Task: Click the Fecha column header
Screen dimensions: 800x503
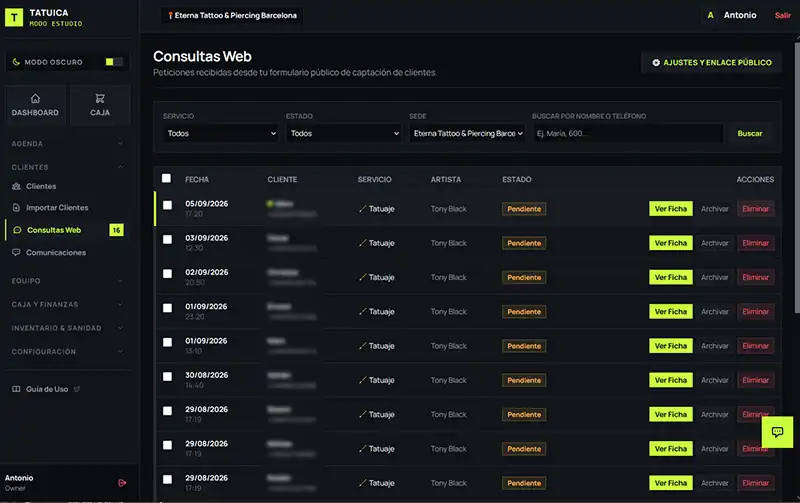Action: pyautogui.click(x=197, y=180)
